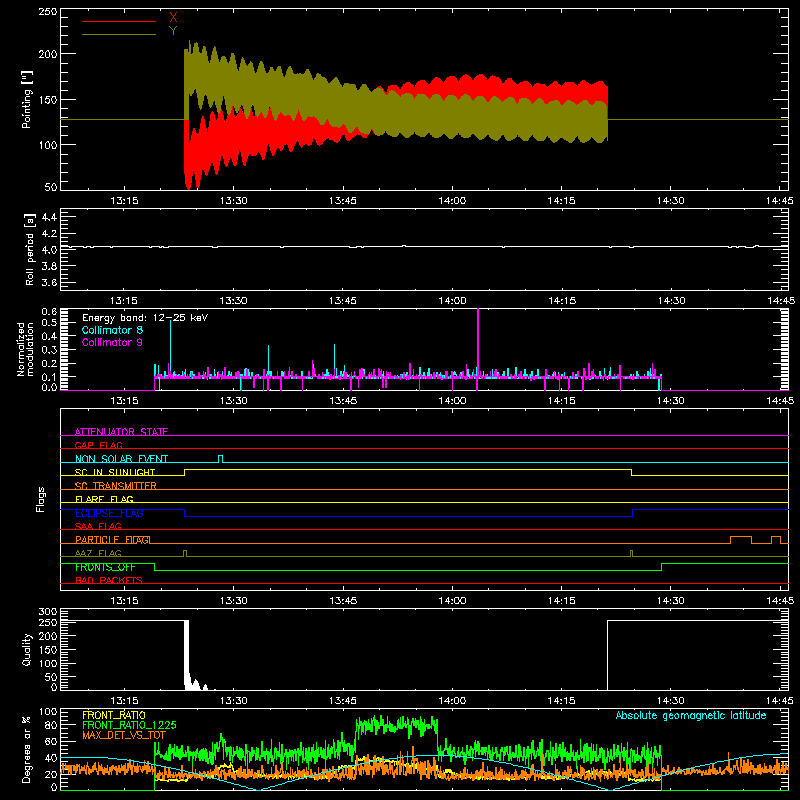Click the NON_SOLAR_EVENT flag label
This screenshot has height=800, width=800.
click(x=121, y=459)
